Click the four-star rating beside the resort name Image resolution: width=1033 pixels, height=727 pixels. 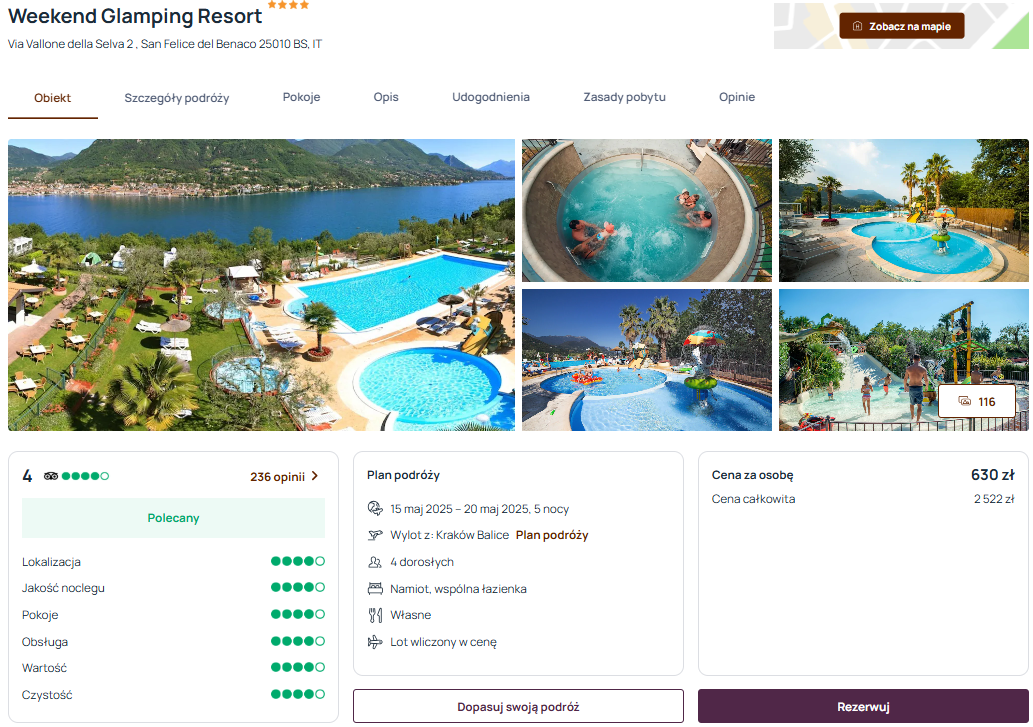288,5
